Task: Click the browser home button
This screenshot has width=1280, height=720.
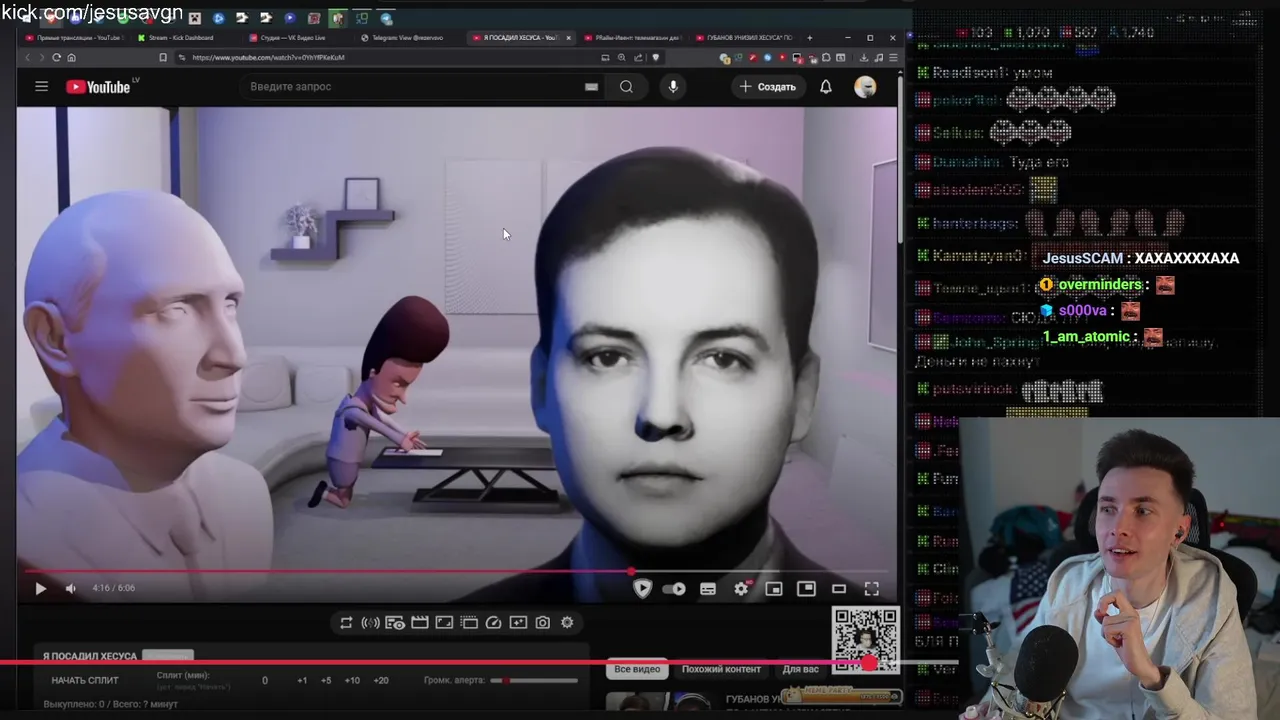Action: [x=71, y=58]
